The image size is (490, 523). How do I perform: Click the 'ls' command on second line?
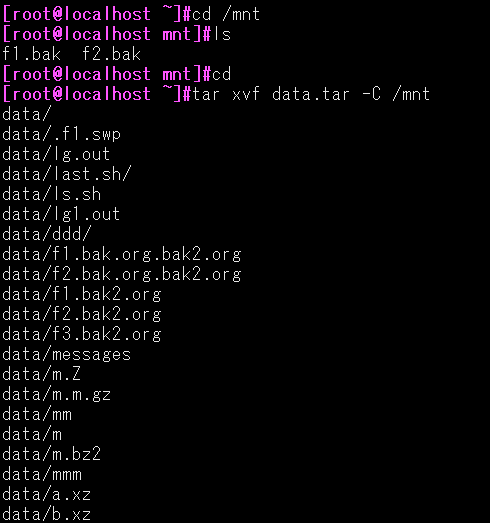click(x=222, y=34)
